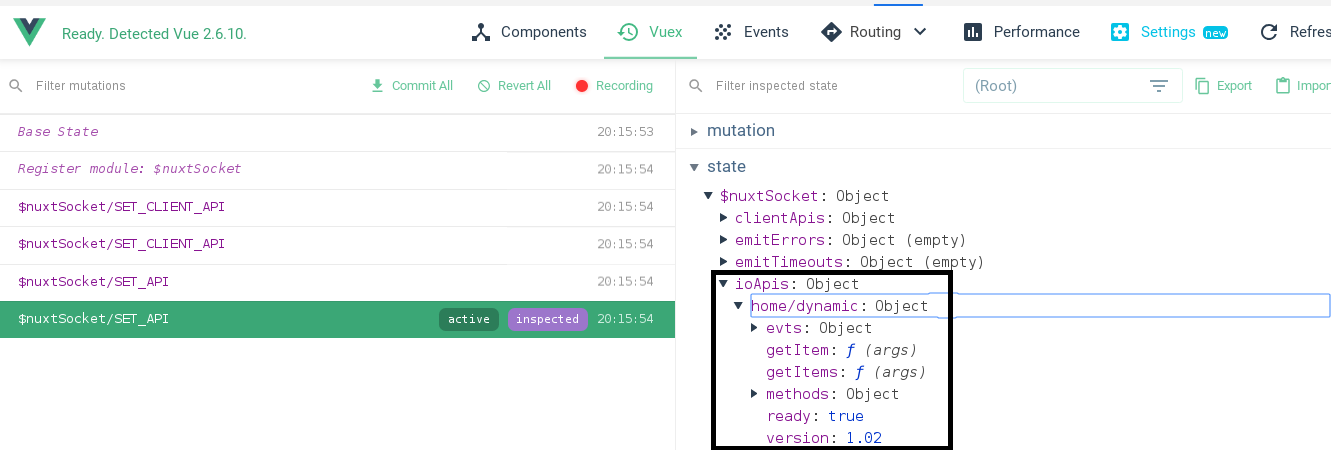The height and width of the screenshot is (450, 1331).
Task: Click the Performance chart icon
Action: pyautogui.click(x=973, y=32)
